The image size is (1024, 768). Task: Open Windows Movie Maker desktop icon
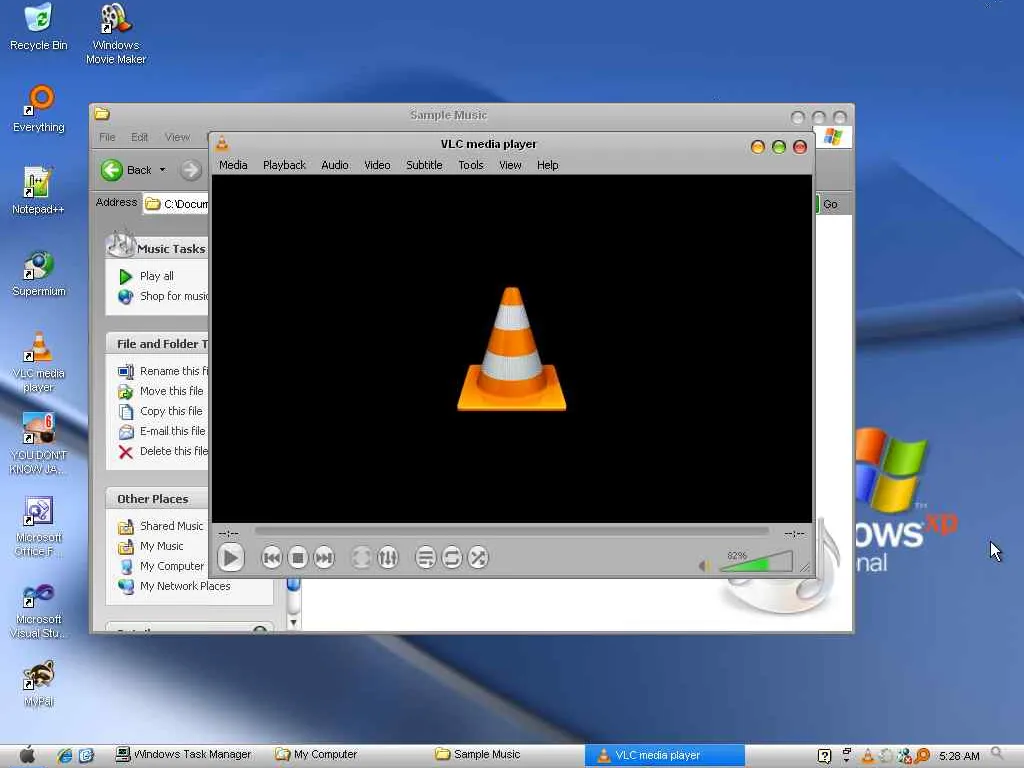tap(116, 34)
